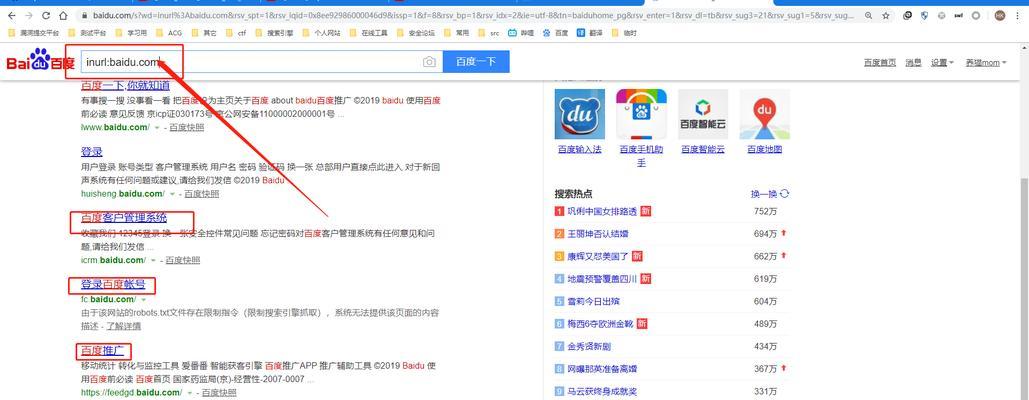Screen dimensions: 1029x400
Task: Open the account name dropdown ending in mom
Action: 986,63
